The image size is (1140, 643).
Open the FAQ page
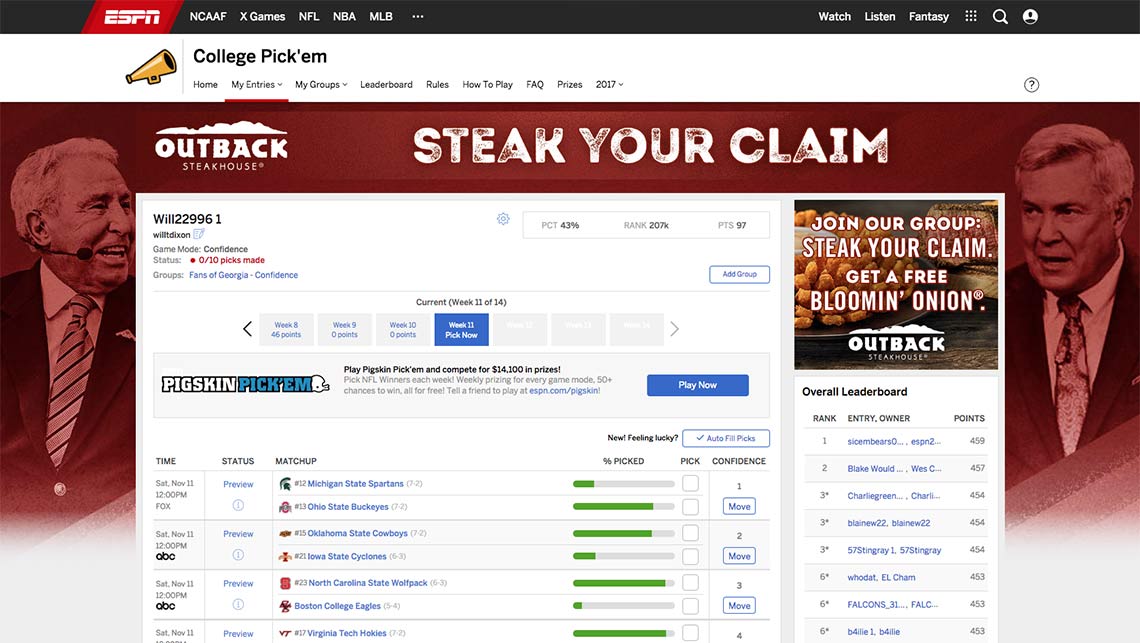534,84
